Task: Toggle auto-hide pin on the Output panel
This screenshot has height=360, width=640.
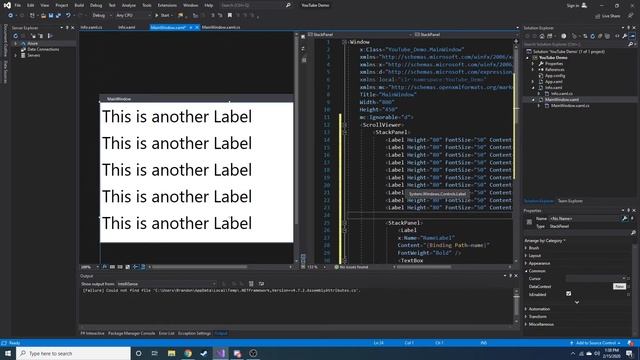Action: (511, 276)
